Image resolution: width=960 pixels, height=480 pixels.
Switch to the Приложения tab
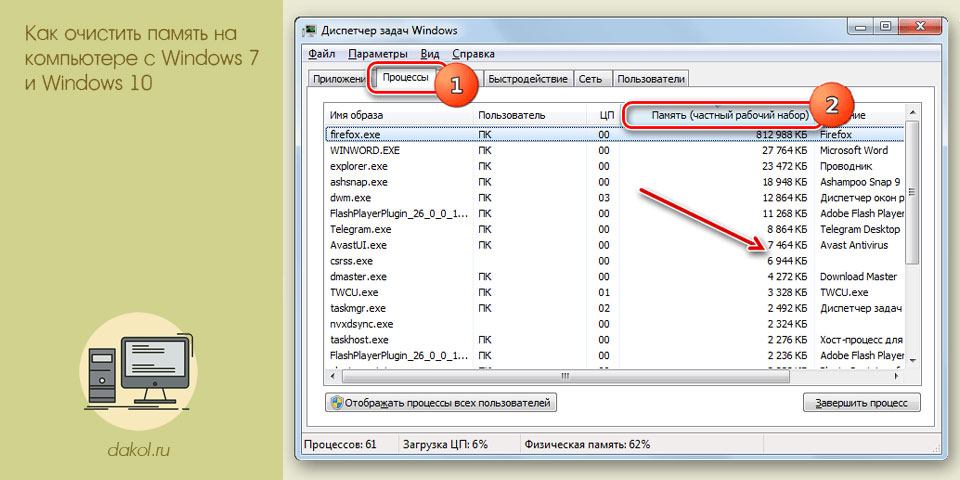pyautogui.click(x=338, y=79)
